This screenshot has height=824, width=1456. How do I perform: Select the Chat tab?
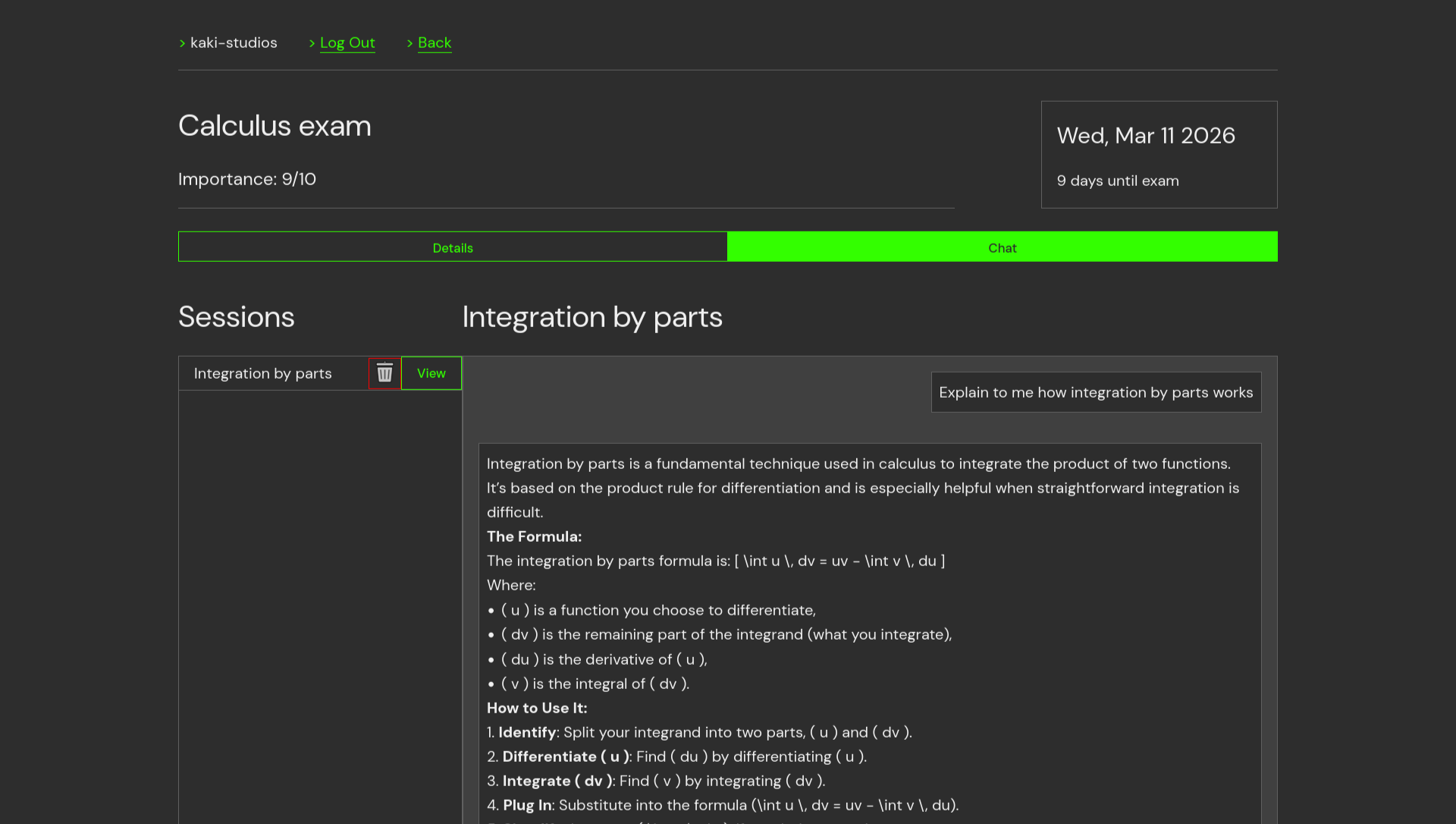pyautogui.click(x=1002, y=247)
